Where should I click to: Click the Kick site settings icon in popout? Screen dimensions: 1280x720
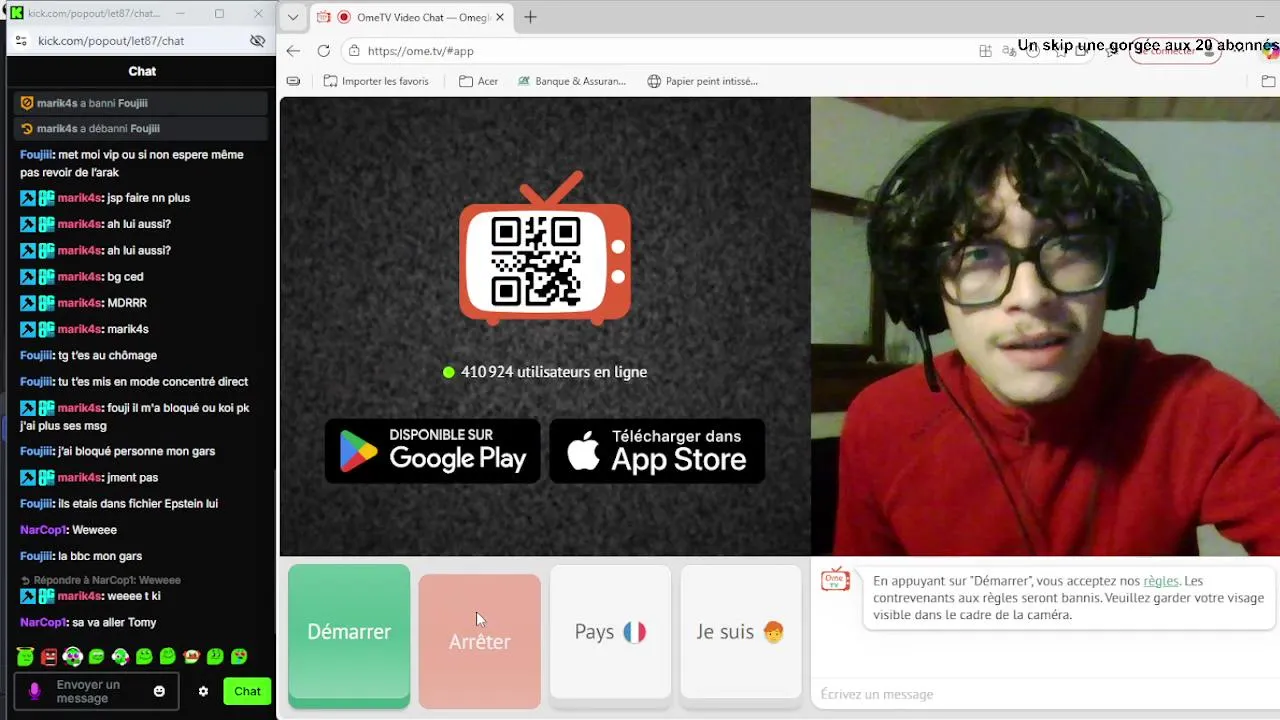[21, 41]
